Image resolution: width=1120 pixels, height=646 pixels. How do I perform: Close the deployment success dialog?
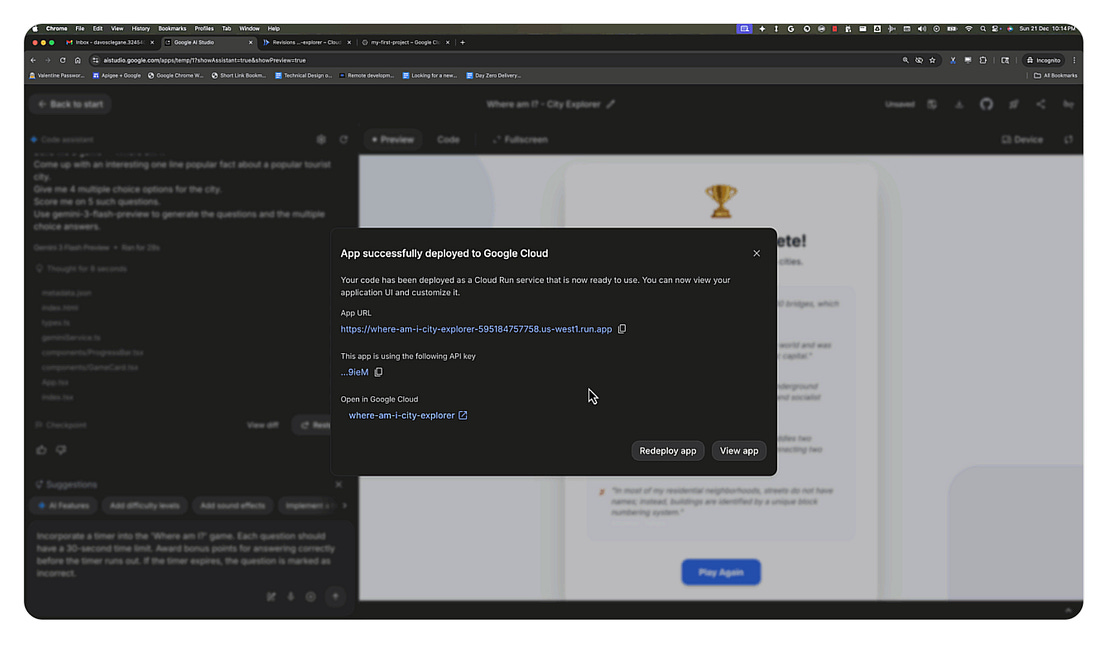(x=756, y=253)
